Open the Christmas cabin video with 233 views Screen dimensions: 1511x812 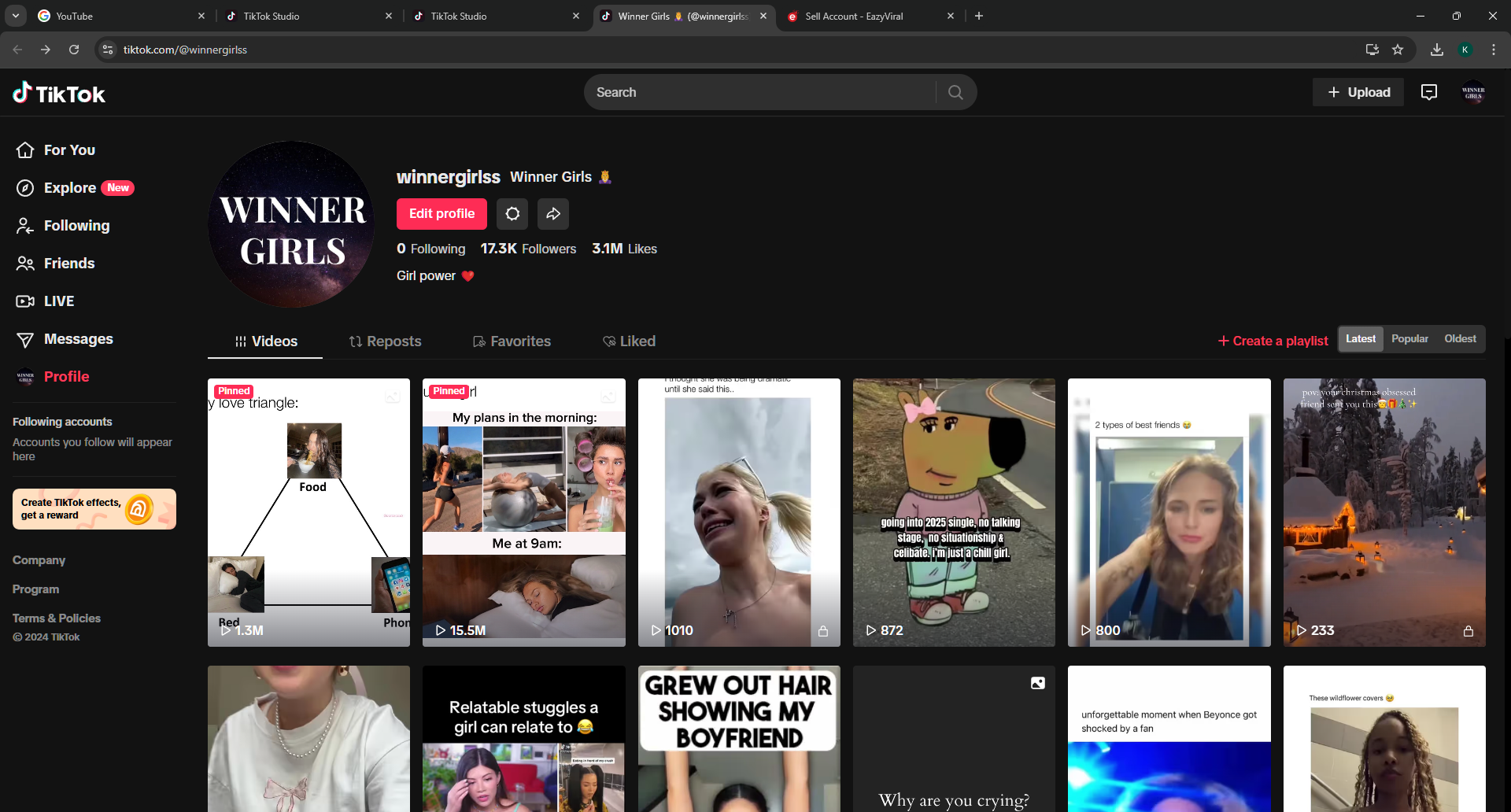[1384, 512]
